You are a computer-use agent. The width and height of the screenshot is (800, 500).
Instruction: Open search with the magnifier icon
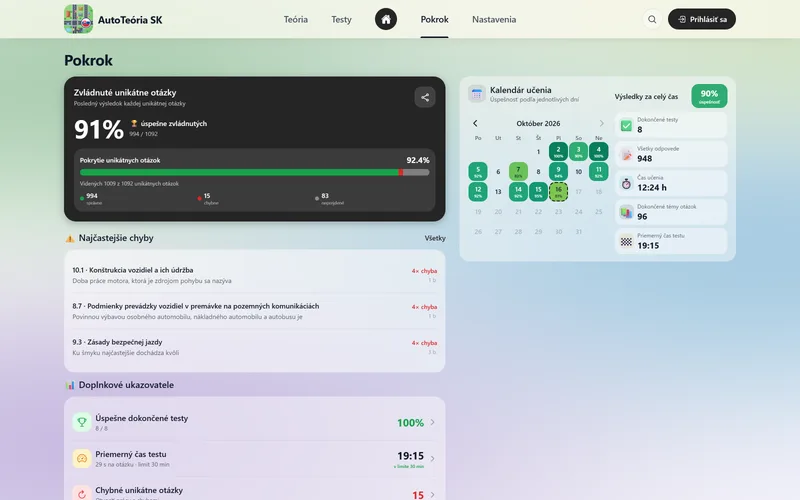tap(652, 19)
